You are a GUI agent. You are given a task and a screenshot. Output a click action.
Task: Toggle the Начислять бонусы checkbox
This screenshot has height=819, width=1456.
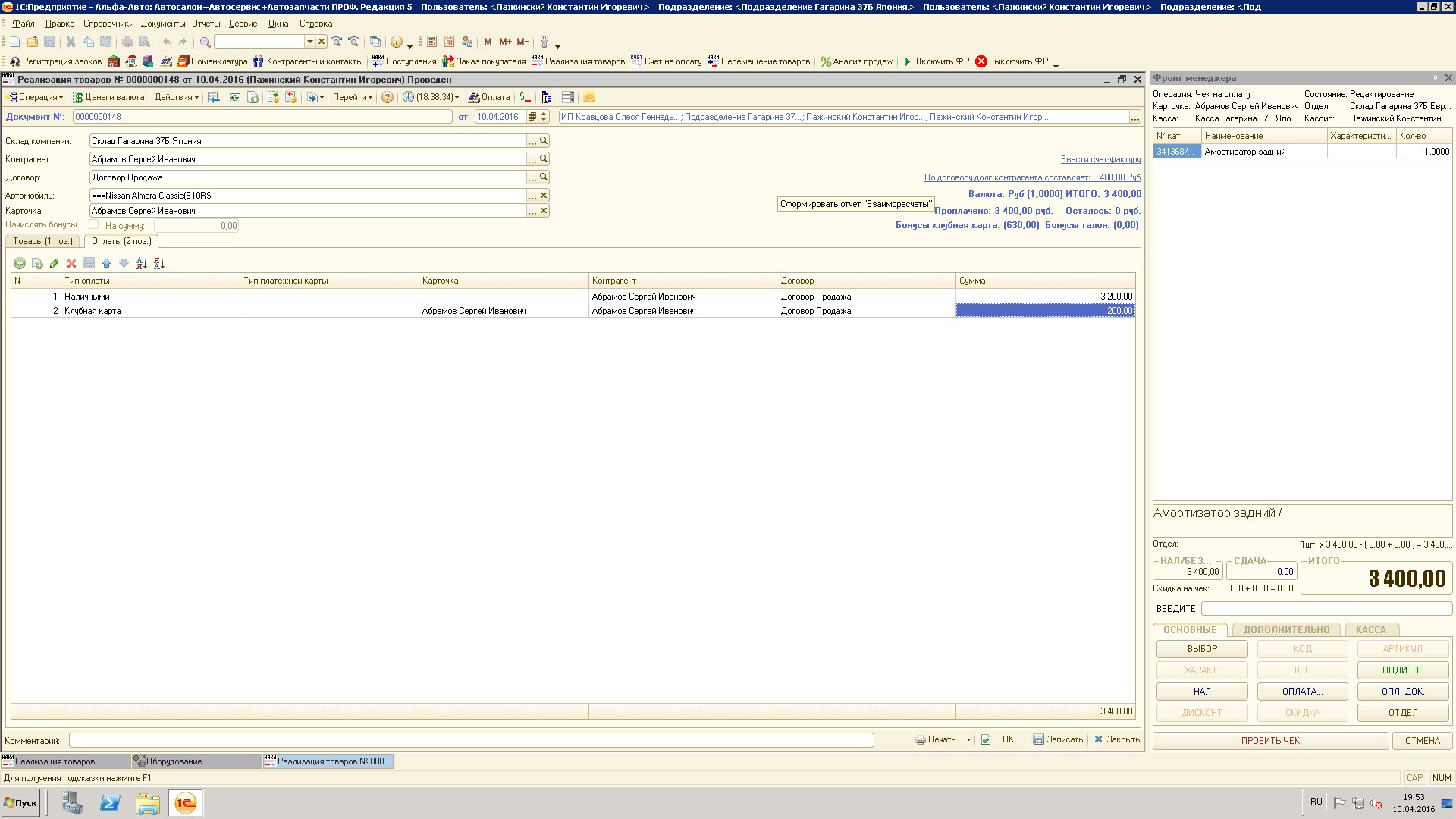94,224
